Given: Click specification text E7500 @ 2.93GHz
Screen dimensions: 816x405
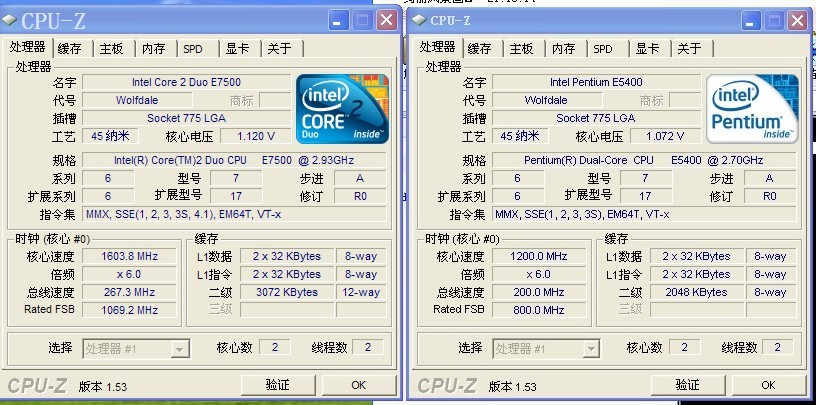Looking at the screenshot, I should tap(234, 160).
